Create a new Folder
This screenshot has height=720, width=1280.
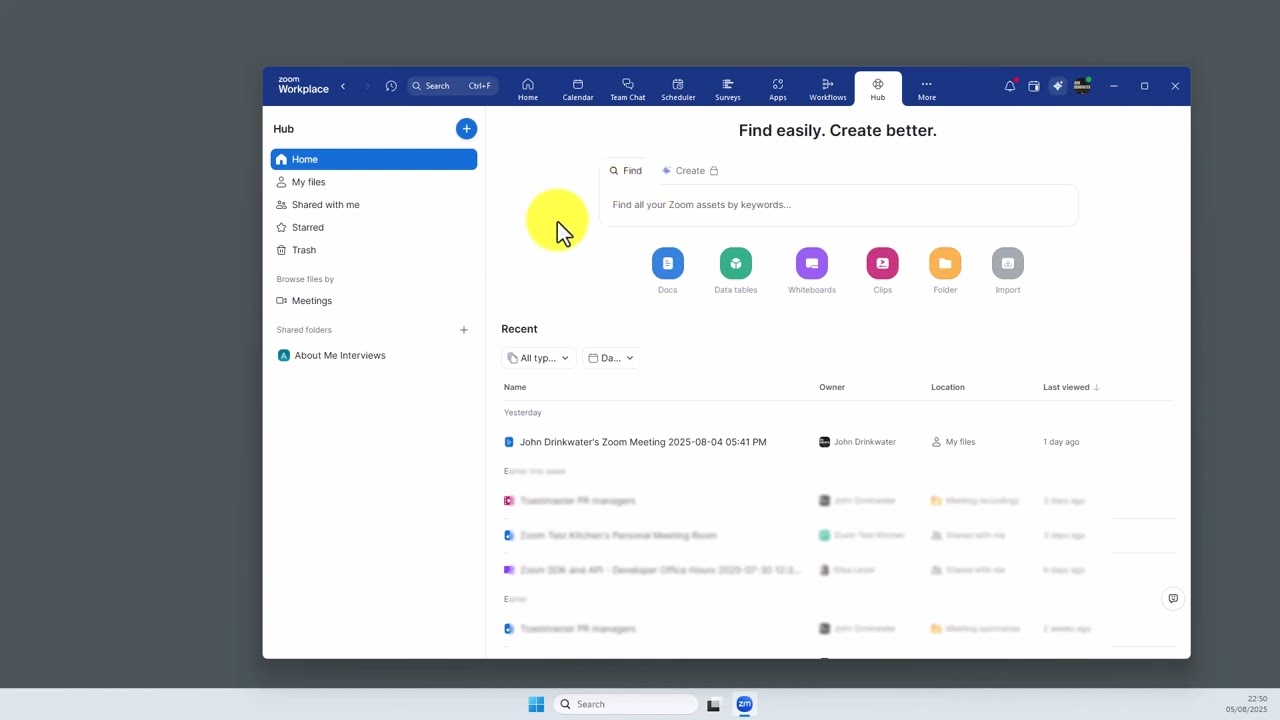pos(945,264)
